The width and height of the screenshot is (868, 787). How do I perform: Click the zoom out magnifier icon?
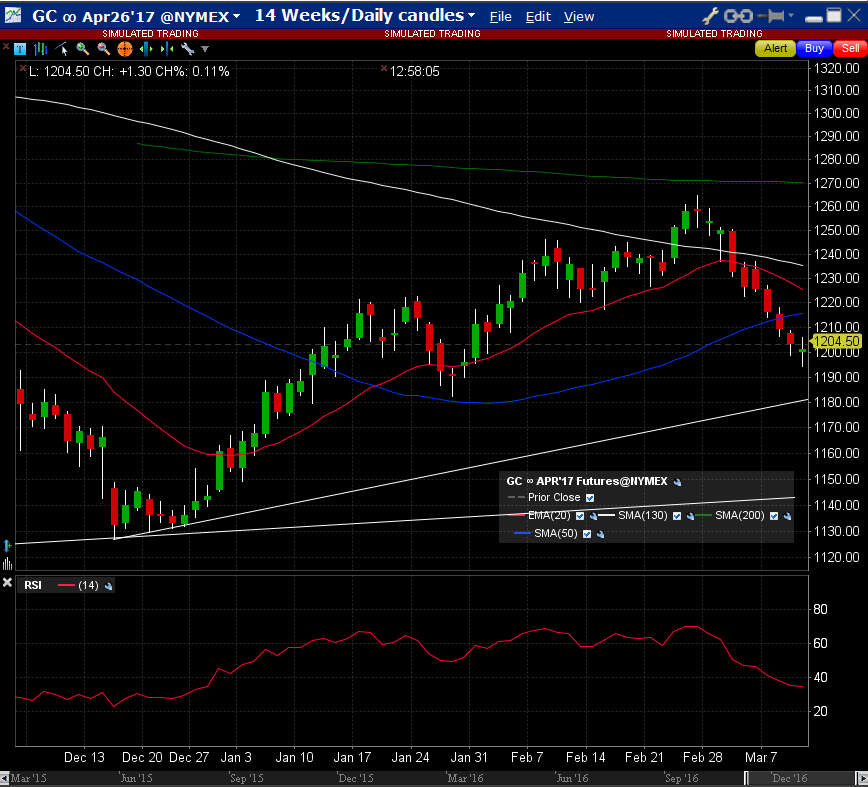tap(103, 49)
